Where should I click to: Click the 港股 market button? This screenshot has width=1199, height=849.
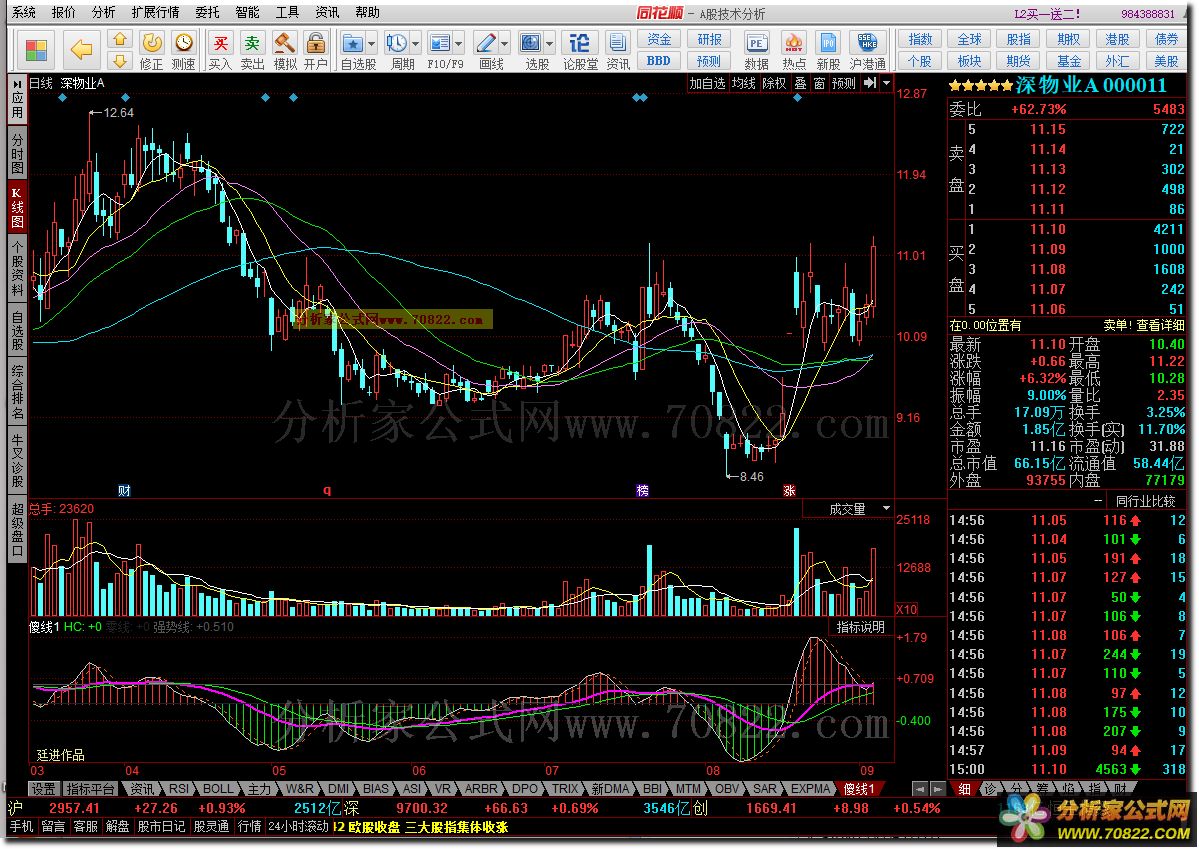coord(1117,39)
